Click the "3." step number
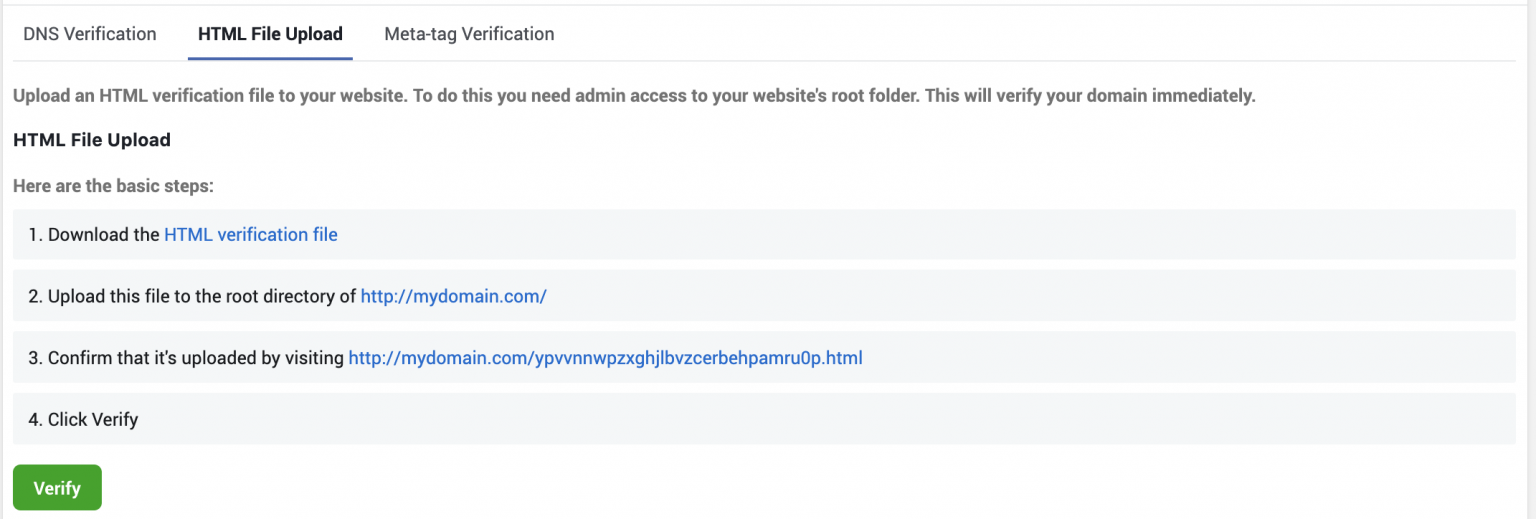Image resolution: width=1536 pixels, height=519 pixels. (36, 358)
